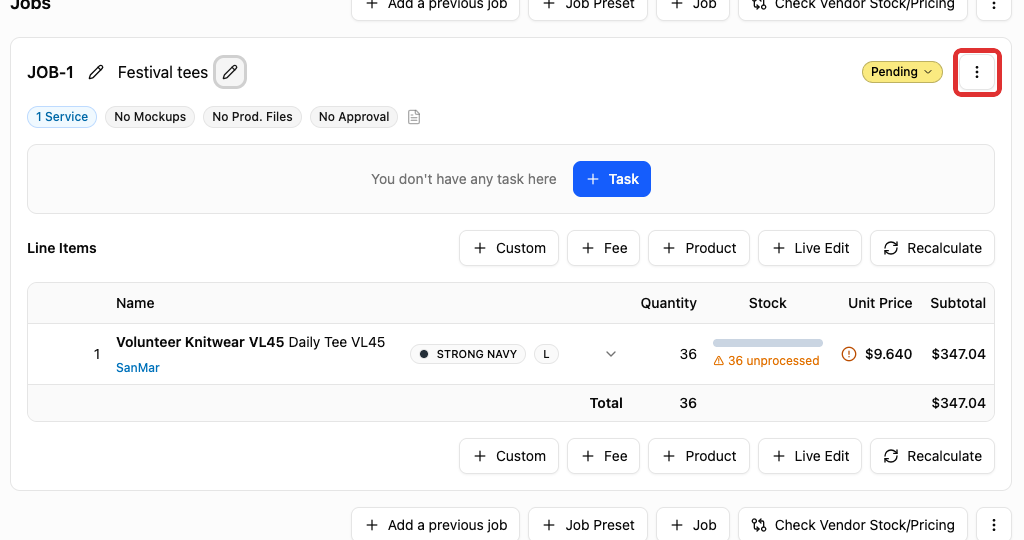This screenshot has width=1024, height=540.
Task: Click Custom below the line items table
Action: tap(509, 456)
